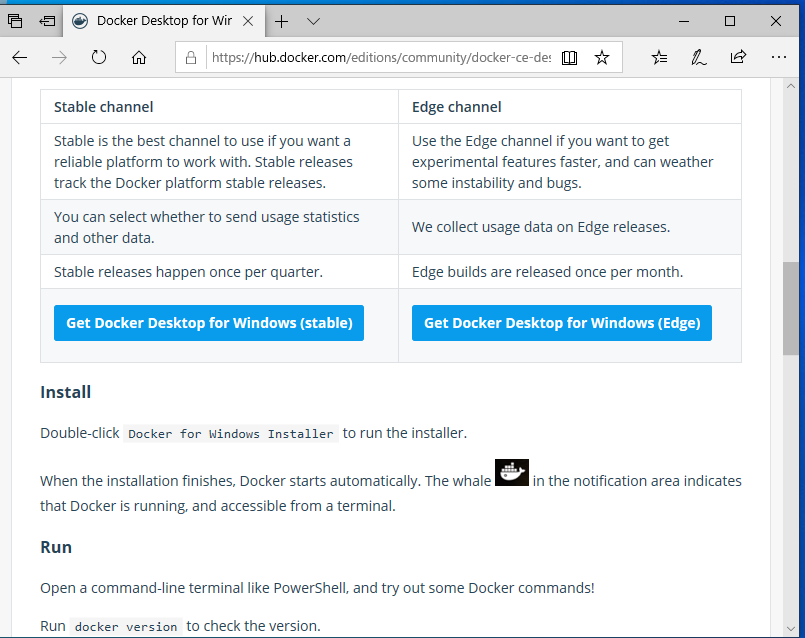Open reading view book icon
The image size is (805, 638).
click(x=569, y=57)
